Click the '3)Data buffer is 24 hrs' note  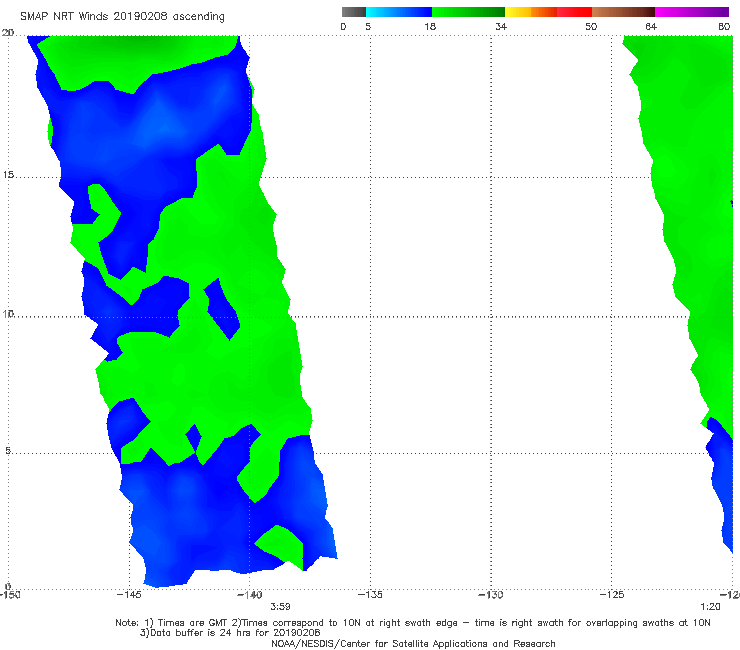pyautogui.click(x=230, y=633)
